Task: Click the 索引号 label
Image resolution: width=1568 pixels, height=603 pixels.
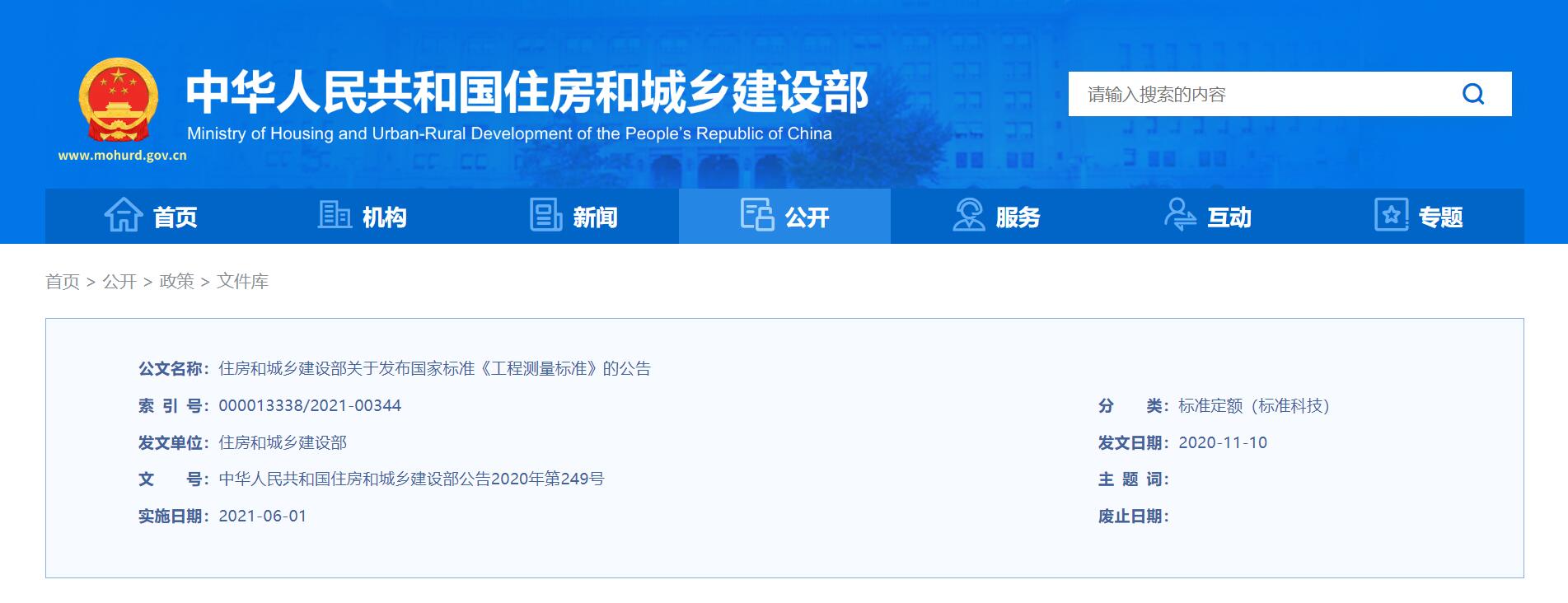Action: click(171, 405)
